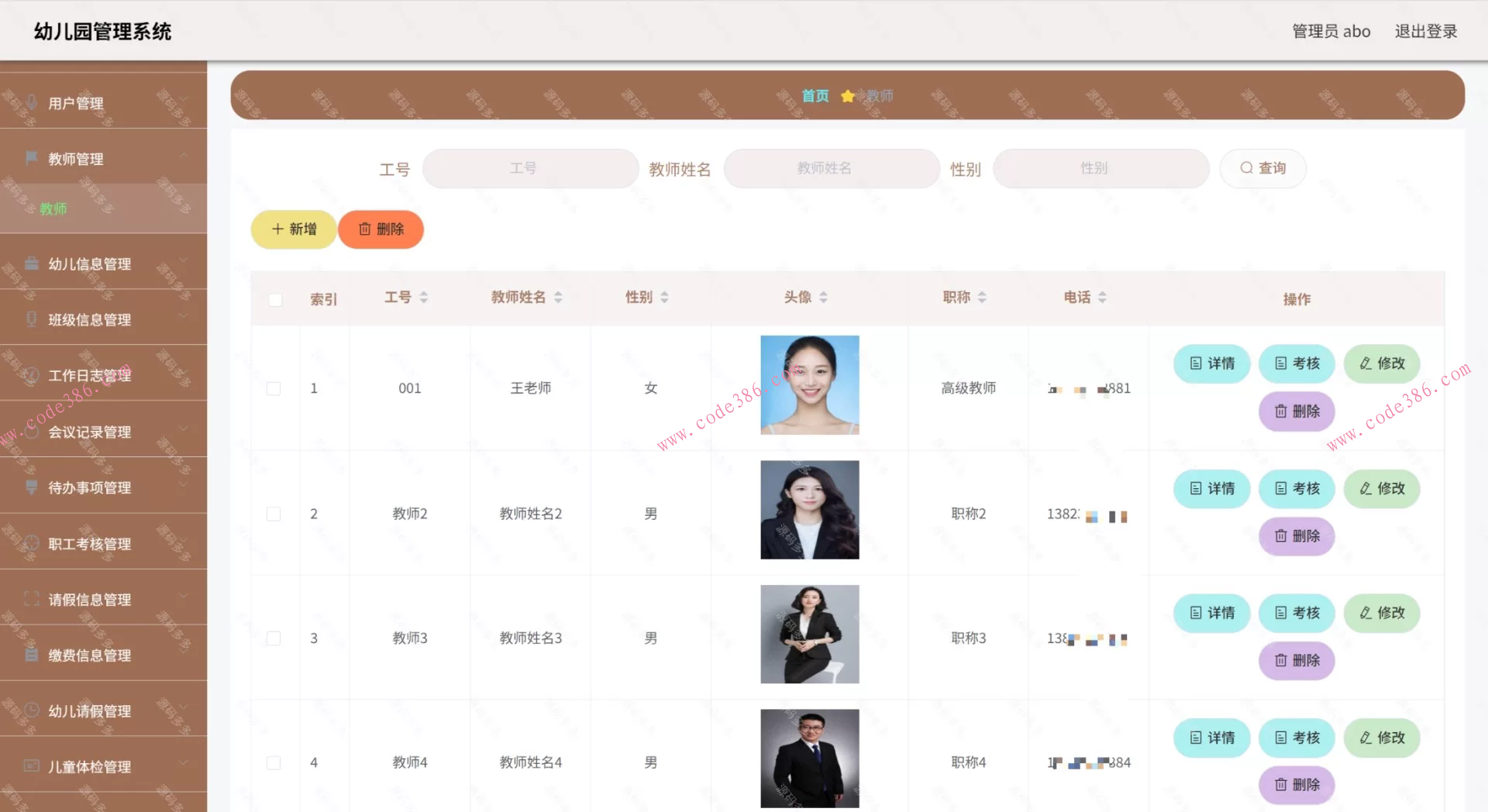Go to 首页 via the breadcrumb link
The width and height of the screenshot is (1488, 812).
815,95
